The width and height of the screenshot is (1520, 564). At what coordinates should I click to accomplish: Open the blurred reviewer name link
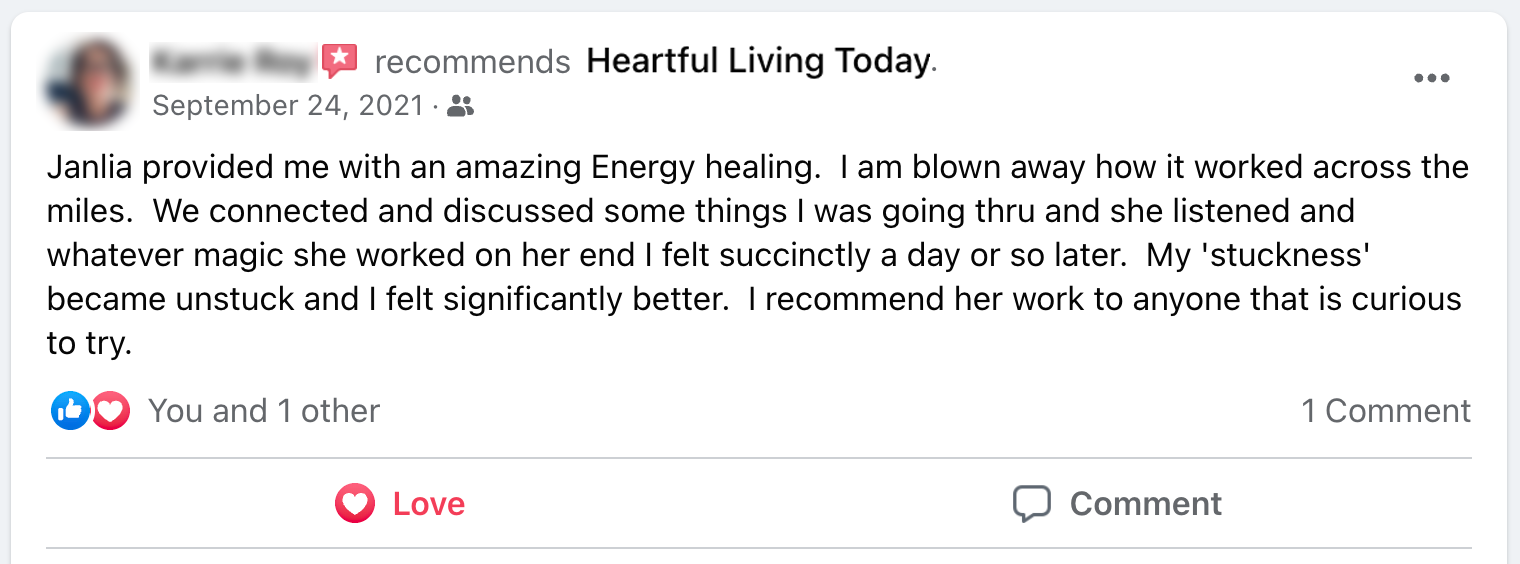click(x=232, y=62)
